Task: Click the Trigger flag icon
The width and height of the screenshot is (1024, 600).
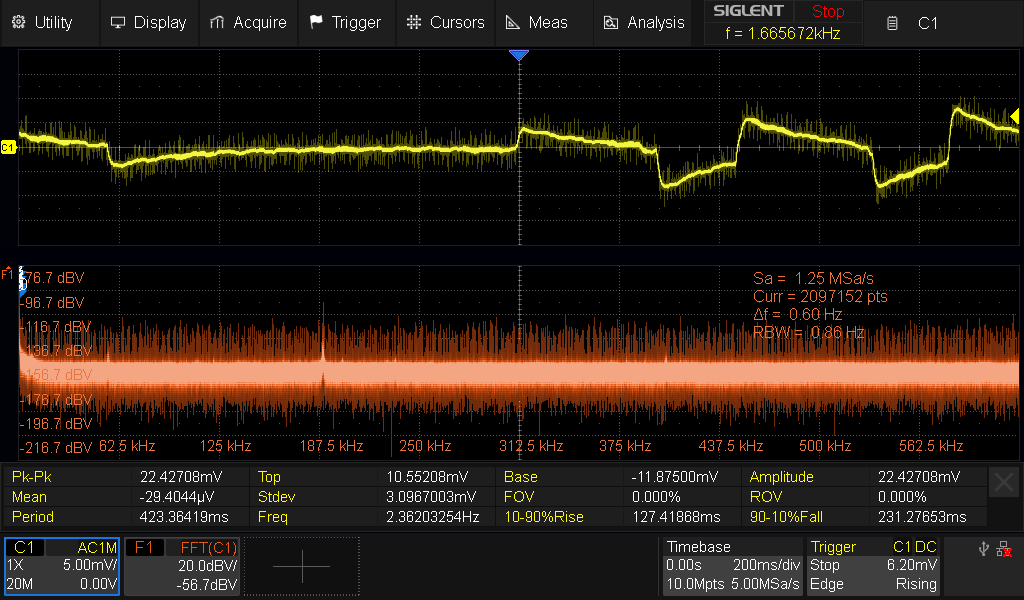Action: (x=316, y=22)
